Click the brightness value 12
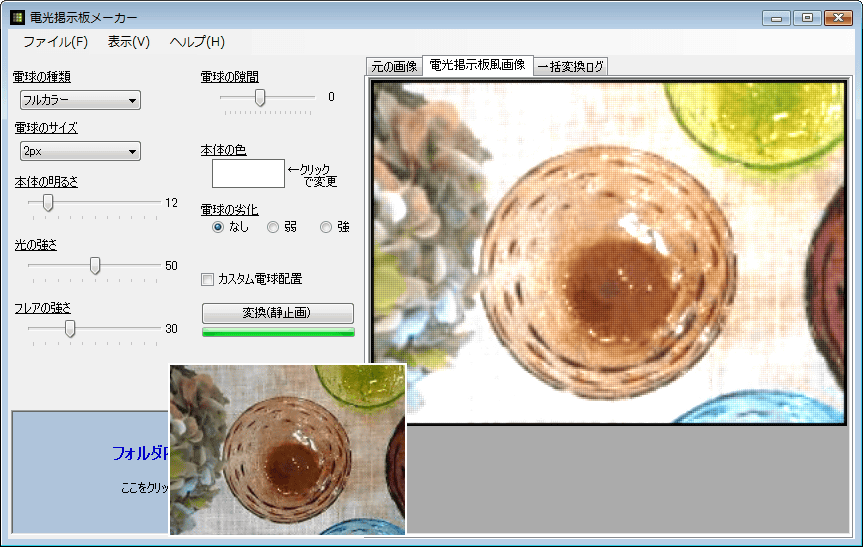The width and height of the screenshot is (863, 547). pos(171,203)
